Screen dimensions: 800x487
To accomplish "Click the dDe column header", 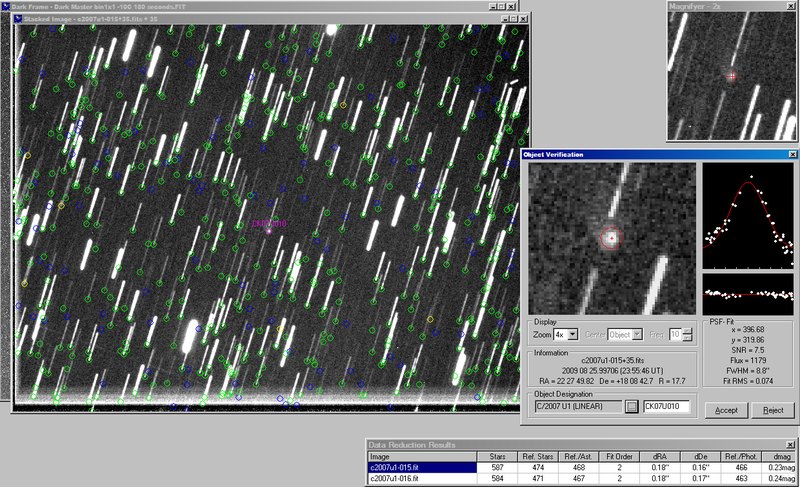I will (x=700, y=456).
